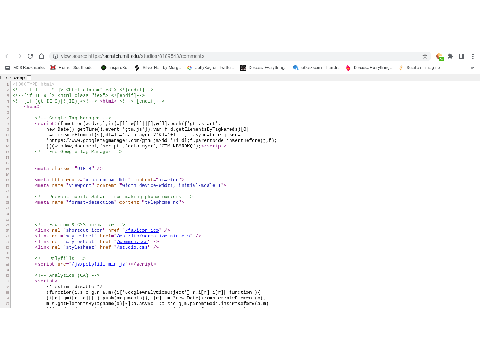Screen dimensions: 480x360
Task: Go back using the browser back arrow
Action: point(7,56)
